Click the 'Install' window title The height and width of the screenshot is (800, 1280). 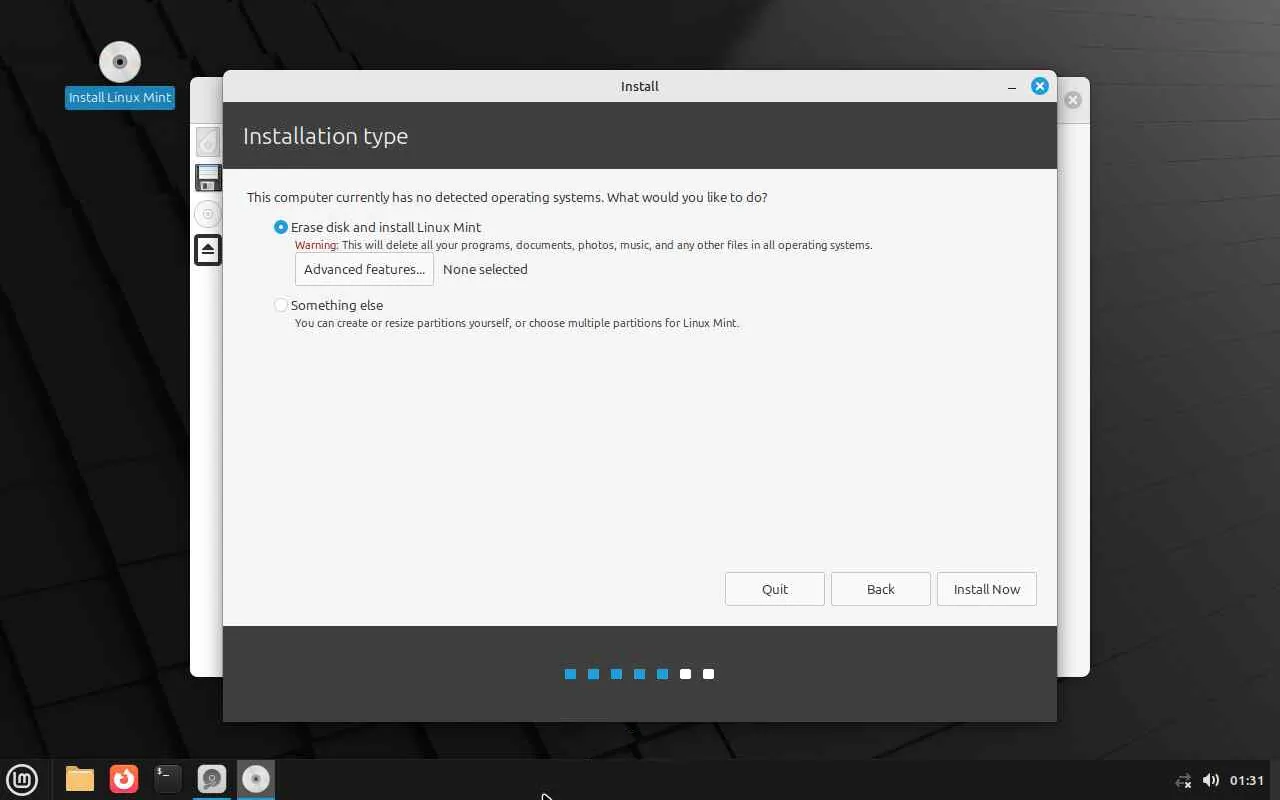point(640,86)
